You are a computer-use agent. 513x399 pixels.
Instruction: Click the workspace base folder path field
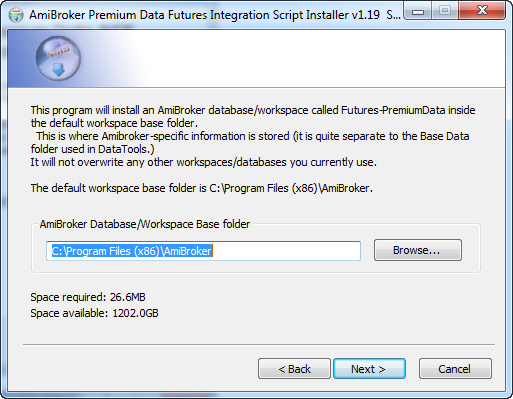click(203, 251)
